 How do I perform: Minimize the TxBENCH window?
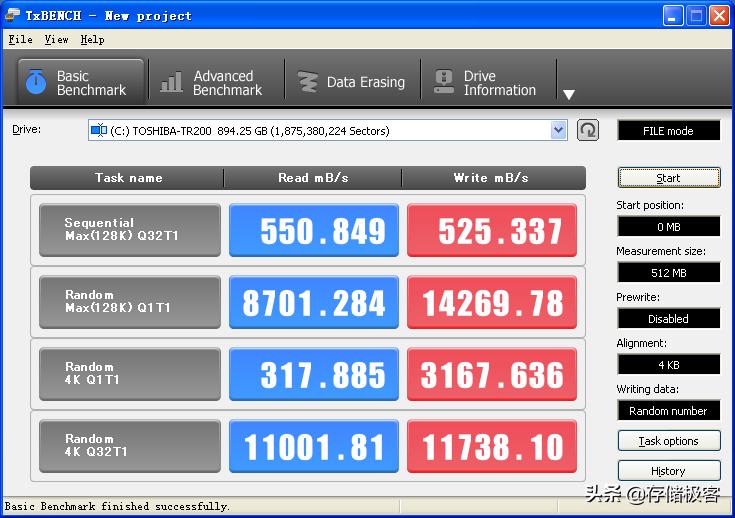tap(673, 15)
